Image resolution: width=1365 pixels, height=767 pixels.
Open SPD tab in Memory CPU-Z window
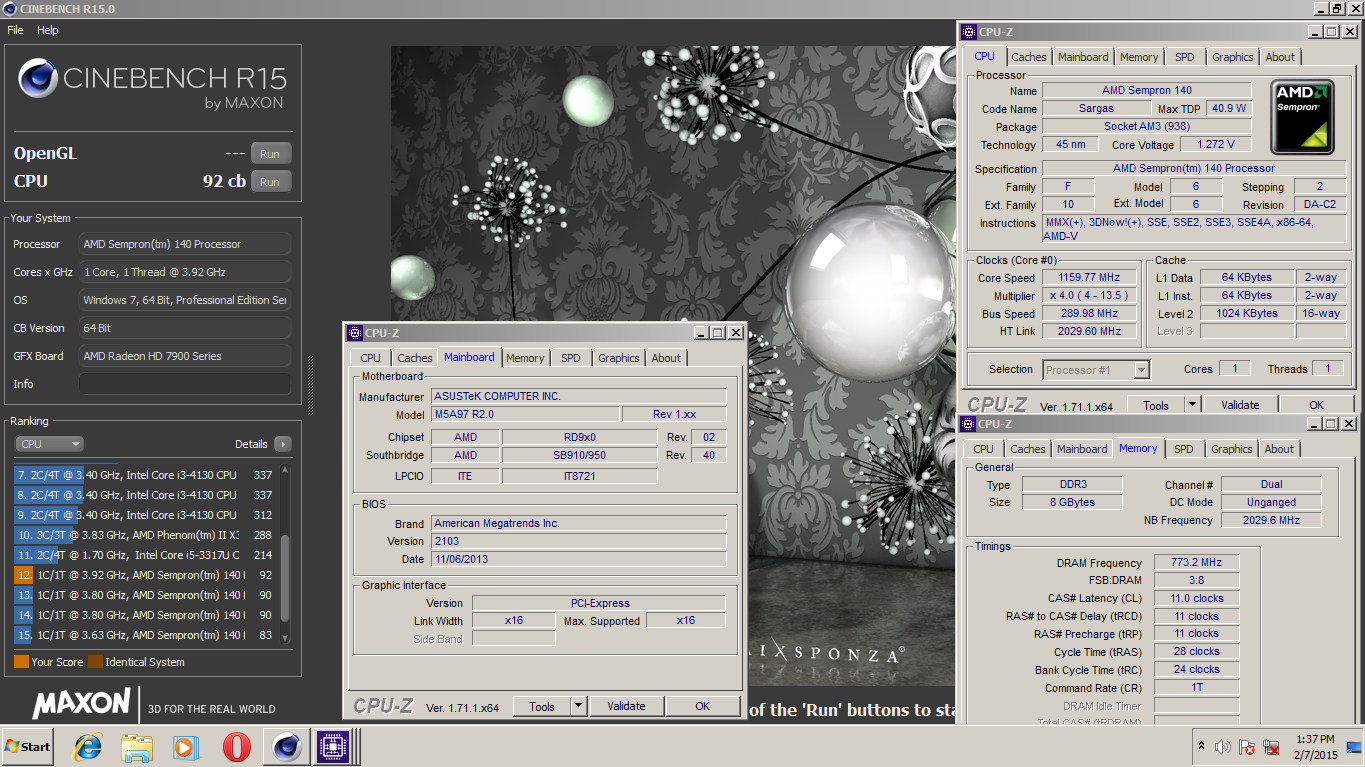coord(1184,449)
